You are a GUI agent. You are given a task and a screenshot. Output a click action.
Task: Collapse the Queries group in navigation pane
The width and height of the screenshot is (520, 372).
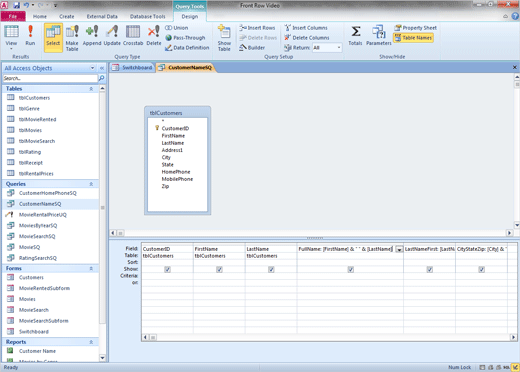pyautogui.click(x=91, y=184)
